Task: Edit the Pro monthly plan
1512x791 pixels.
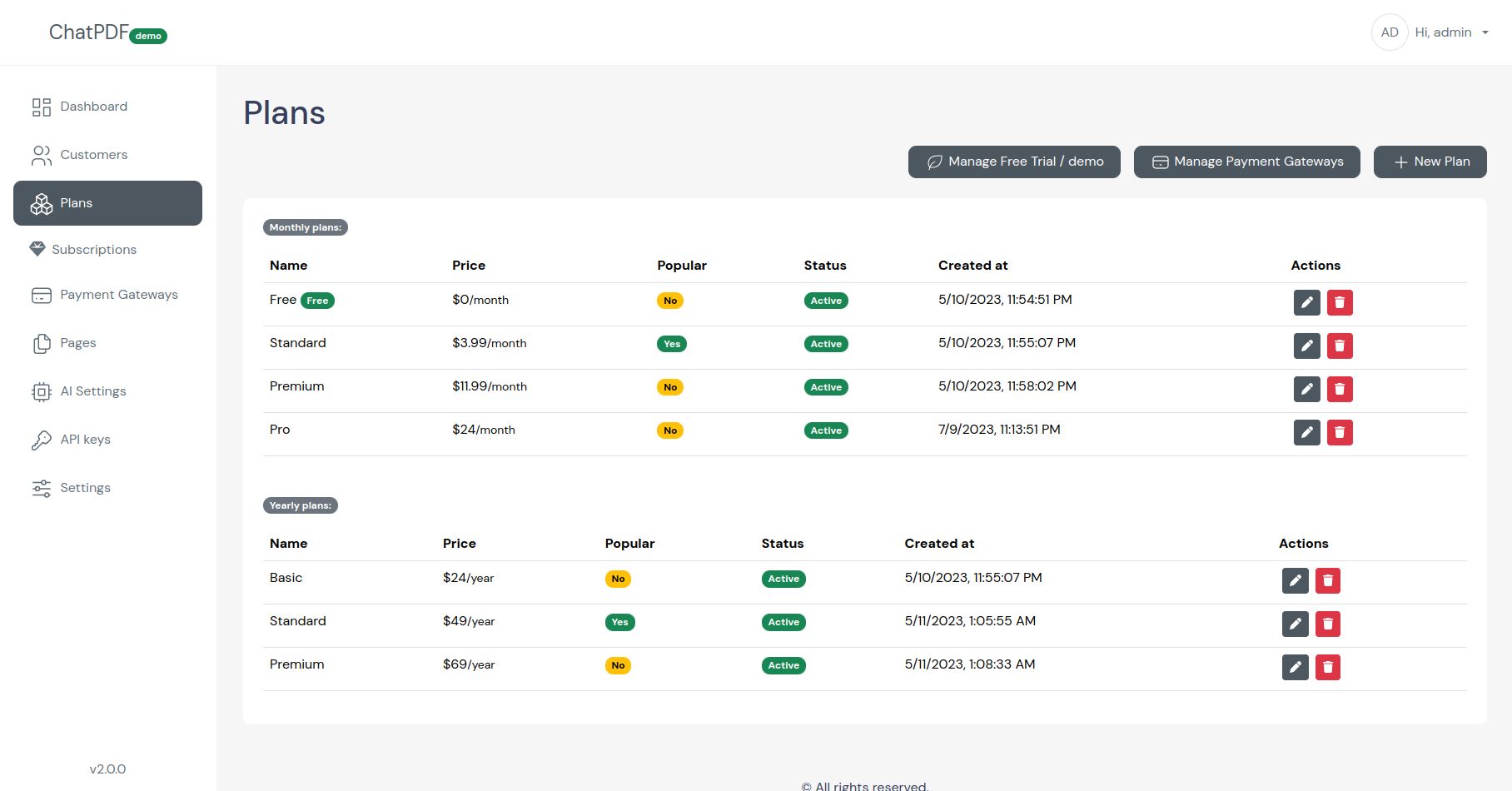Action: 1306,432
